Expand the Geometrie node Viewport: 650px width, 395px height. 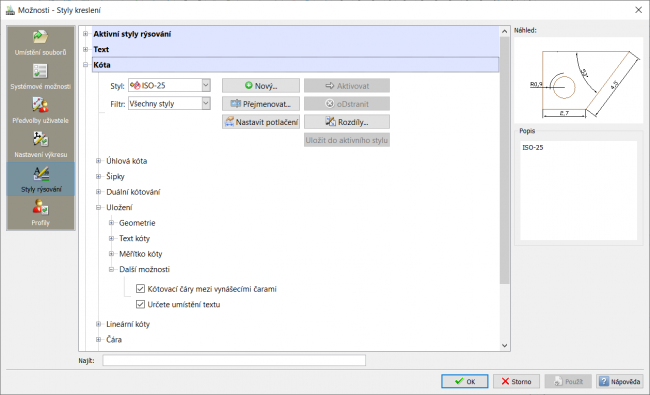click(x=111, y=223)
